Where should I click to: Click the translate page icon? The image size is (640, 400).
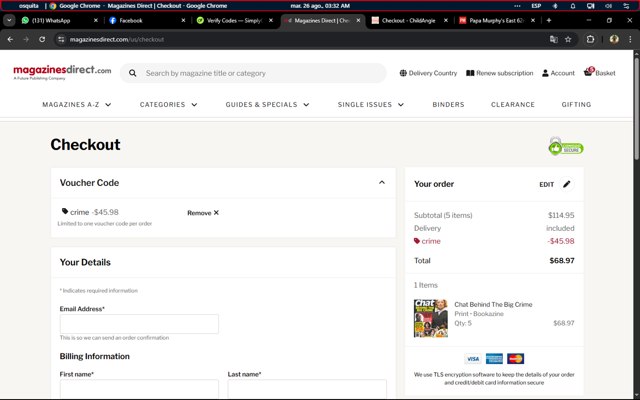point(553,39)
